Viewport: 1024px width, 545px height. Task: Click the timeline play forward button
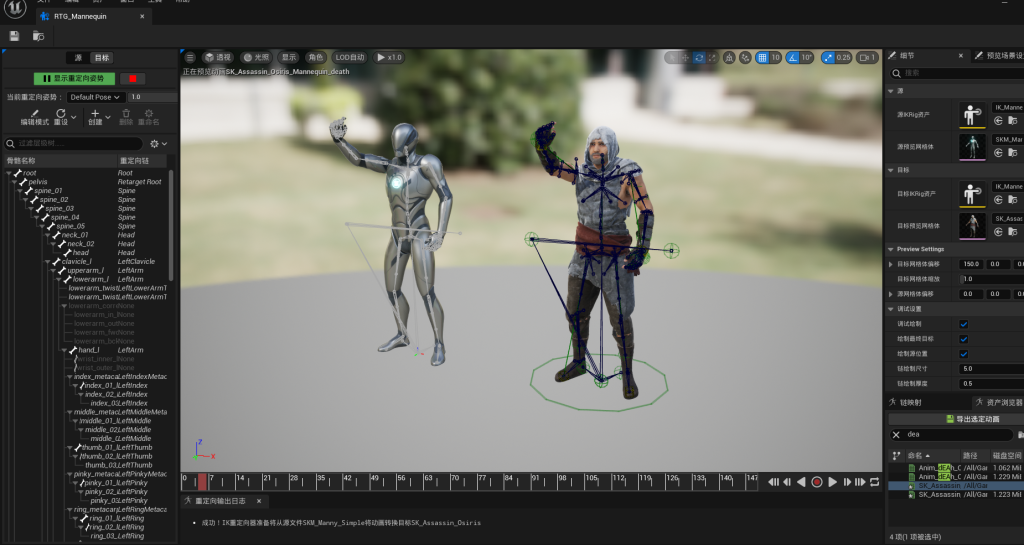[832, 482]
